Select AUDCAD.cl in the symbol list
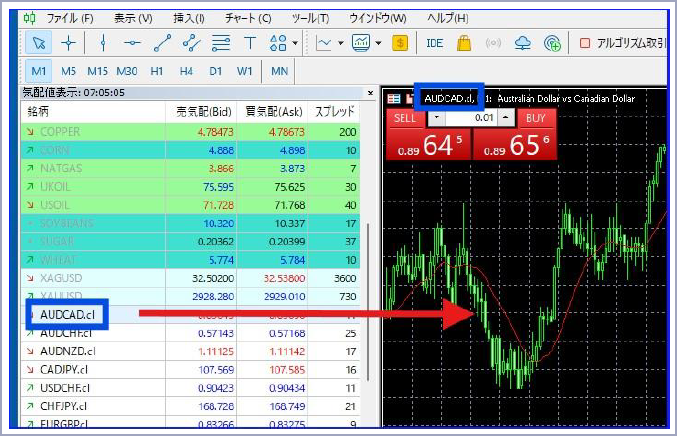The width and height of the screenshot is (677, 436). pos(67,313)
